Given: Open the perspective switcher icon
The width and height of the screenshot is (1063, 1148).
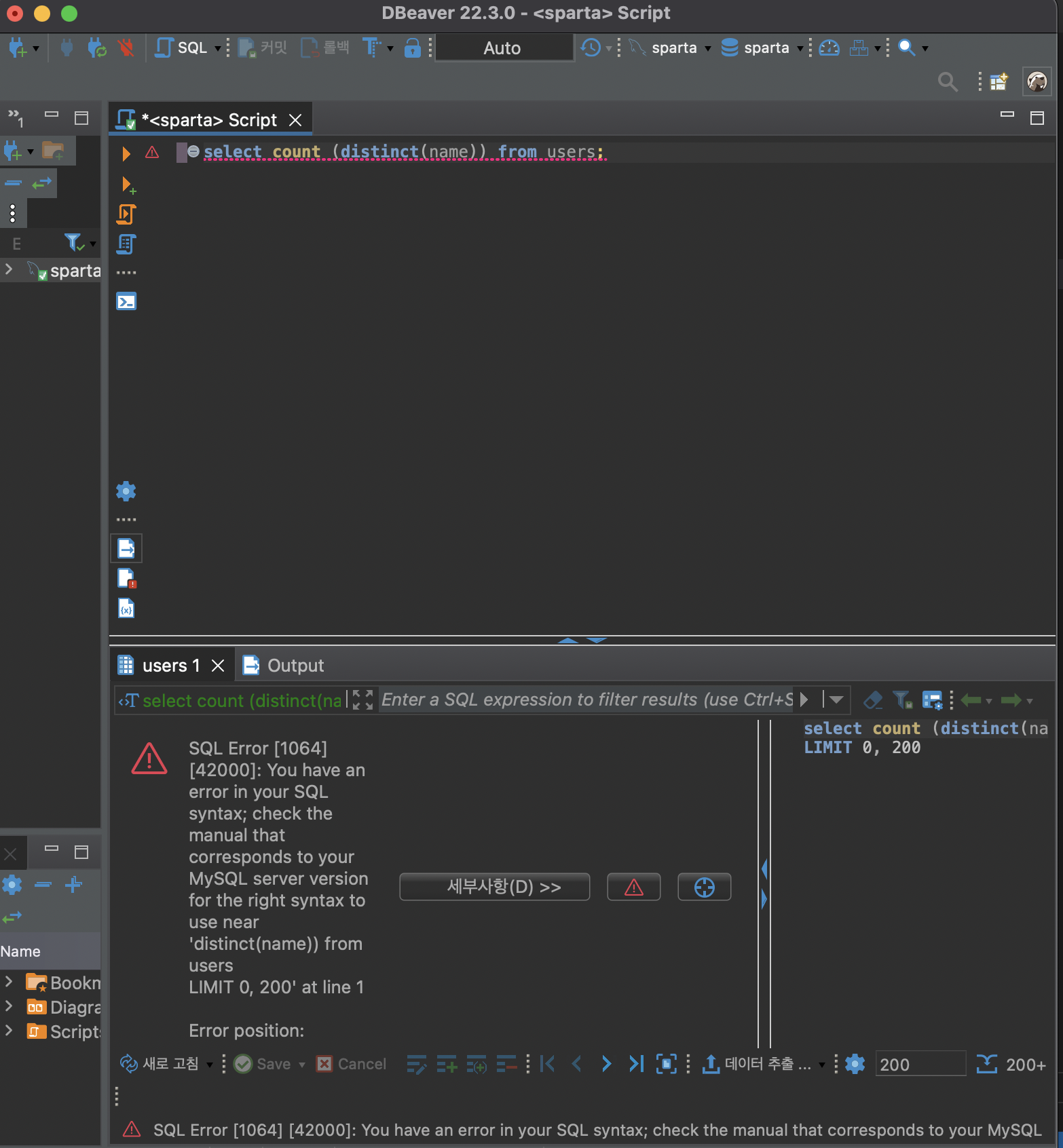Looking at the screenshot, I should click(999, 82).
